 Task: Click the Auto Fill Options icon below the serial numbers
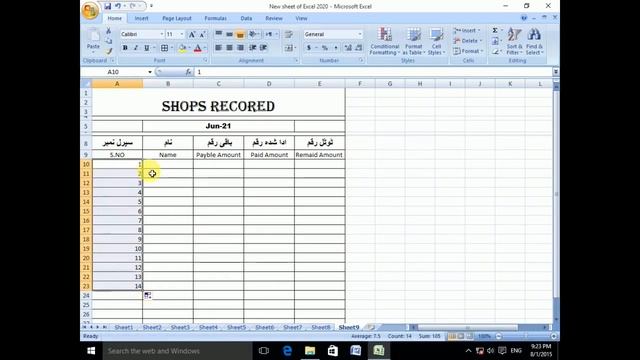pos(148,295)
